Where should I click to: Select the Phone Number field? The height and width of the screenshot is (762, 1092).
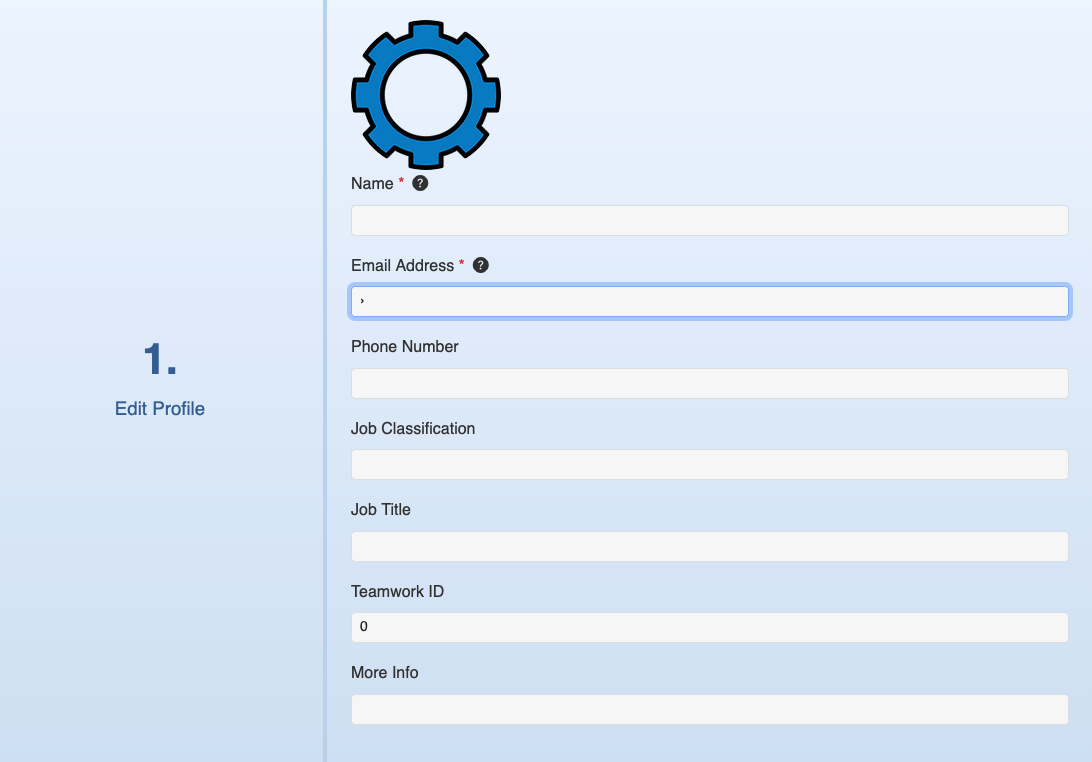[x=709, y=383]
